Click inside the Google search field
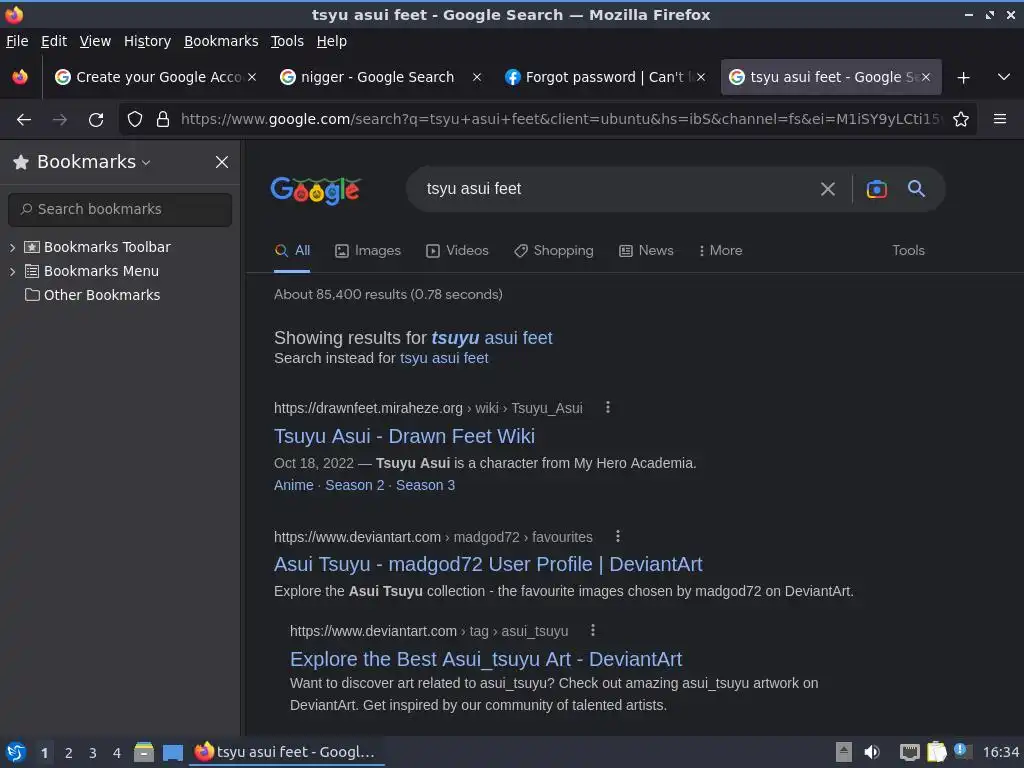 pos(614,189)
